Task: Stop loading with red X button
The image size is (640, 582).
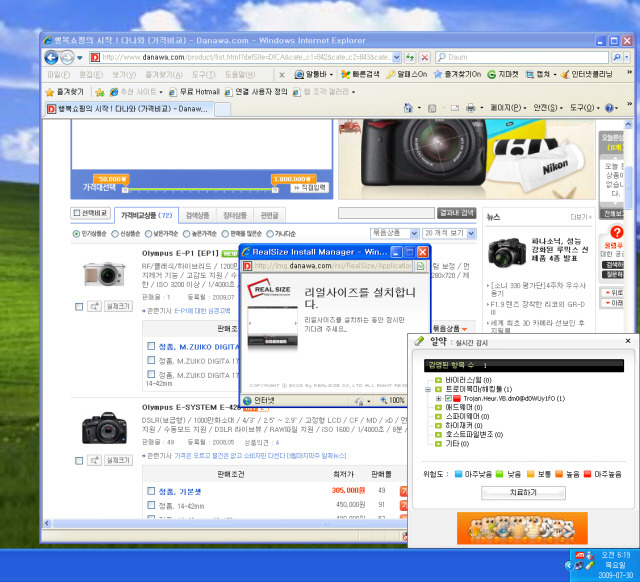Action: (x=424, y=58)
